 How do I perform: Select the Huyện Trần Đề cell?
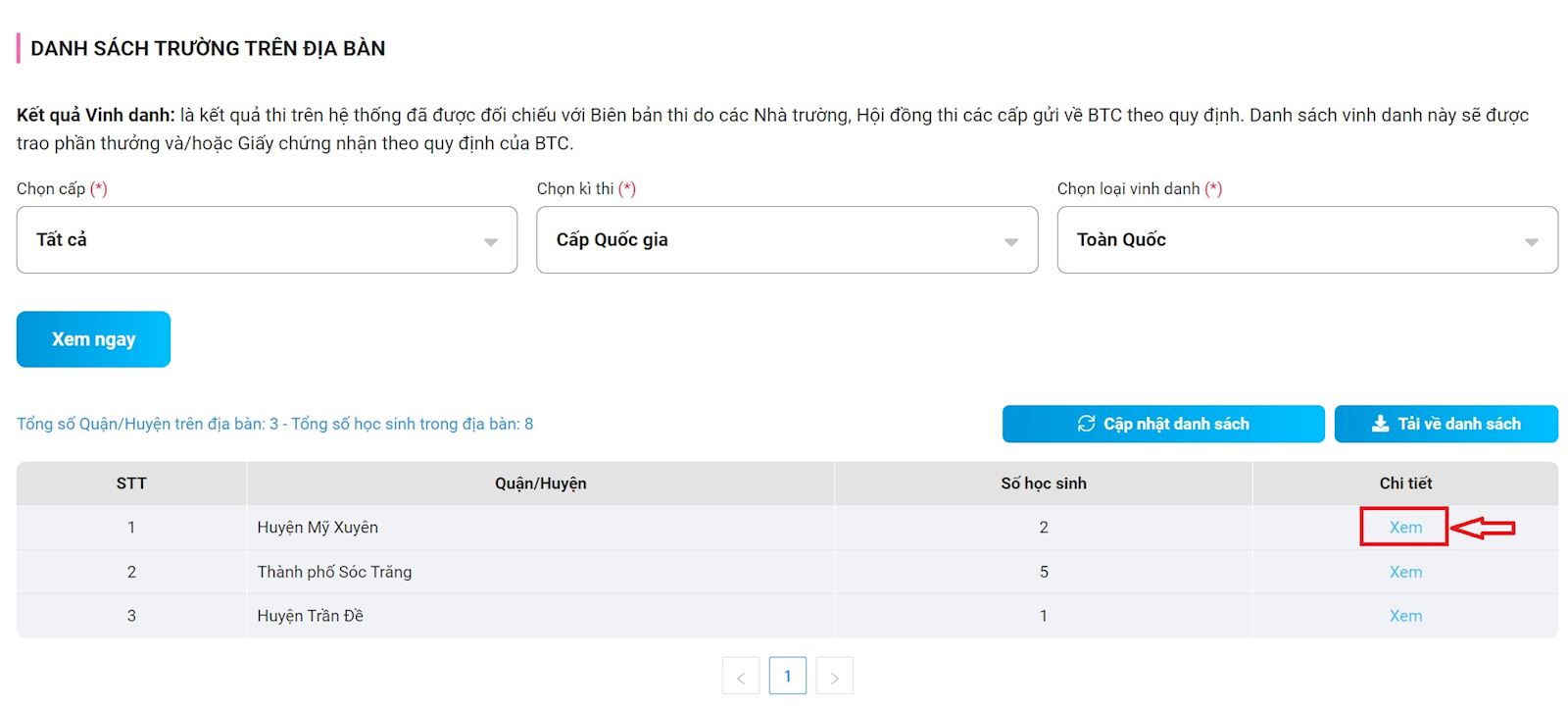coord(541,616)
